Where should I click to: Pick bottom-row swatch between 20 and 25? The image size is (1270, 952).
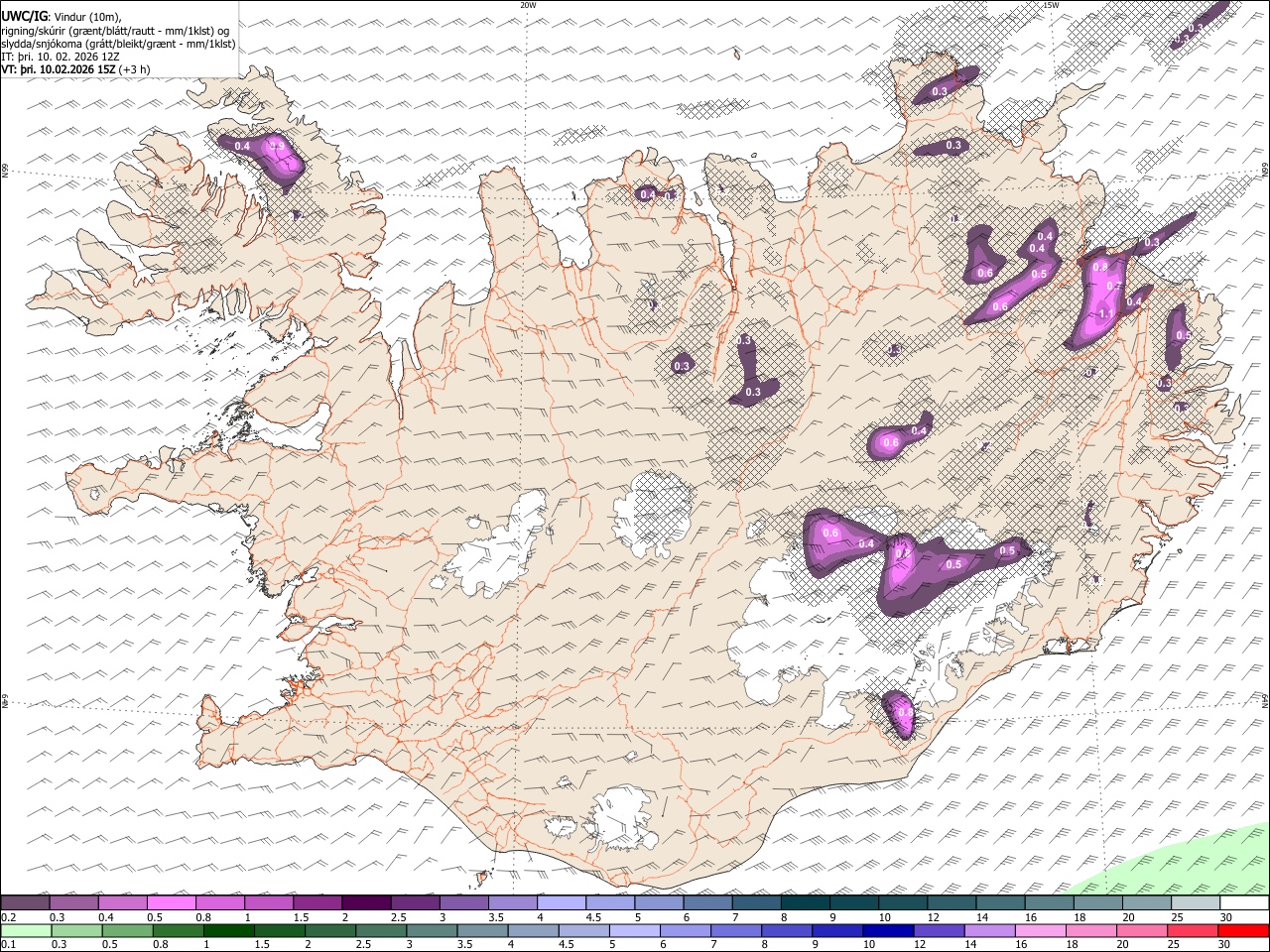[1140, 930]
